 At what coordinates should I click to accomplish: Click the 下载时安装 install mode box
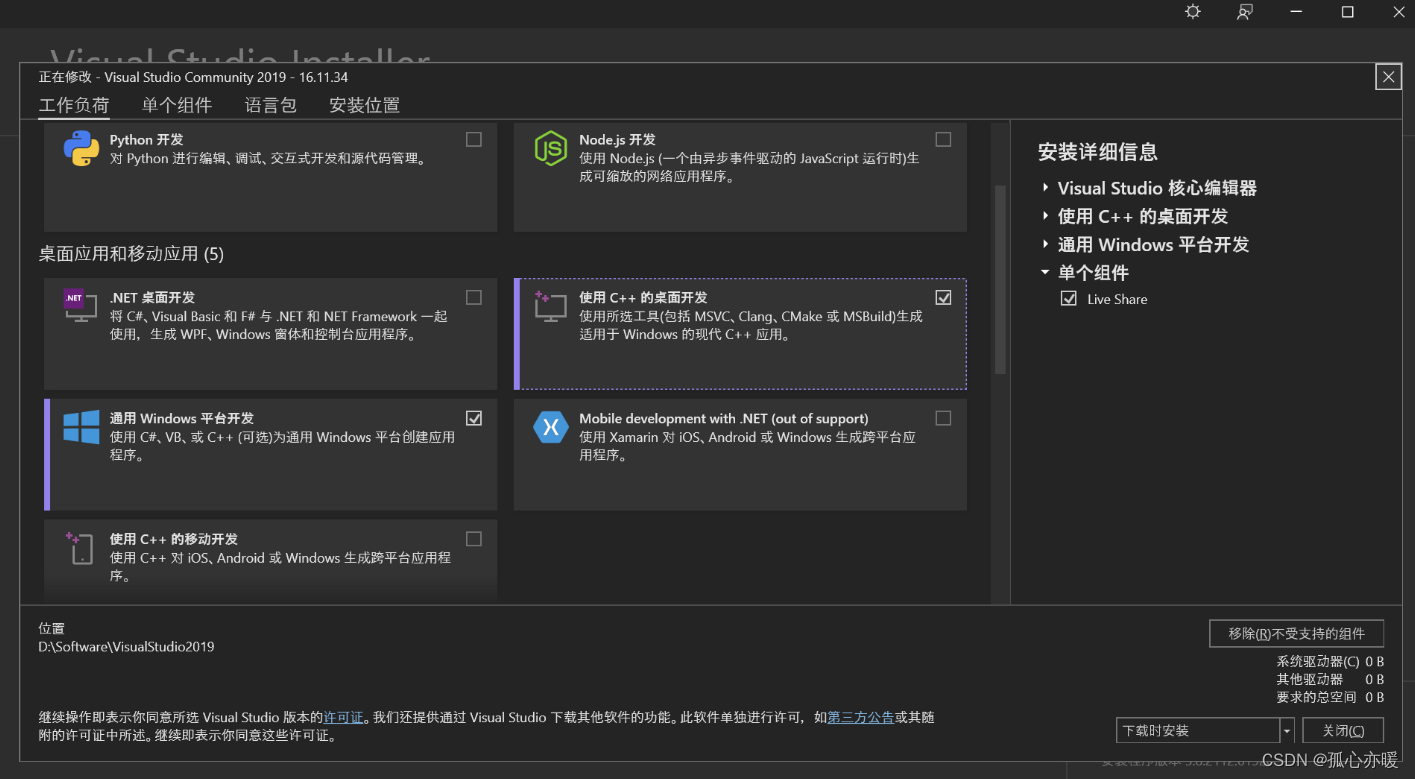click(1198, 731)
